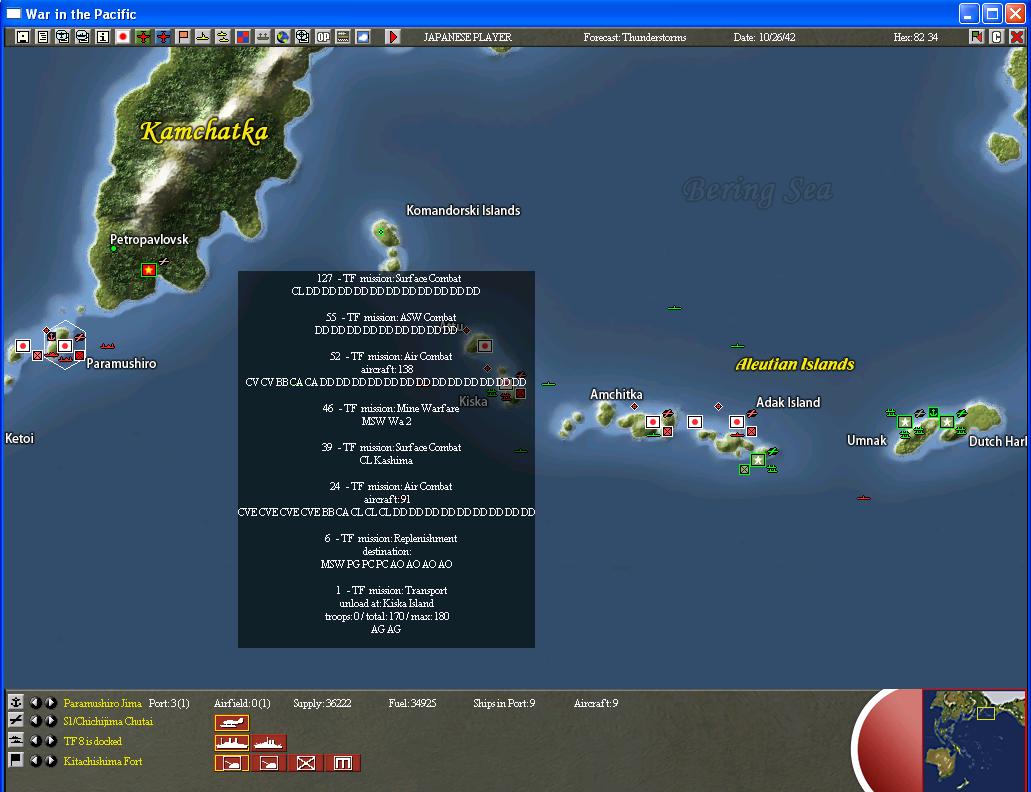
Task: Click the red end-turn play arrow
Action: pyautogui.click(x=393, y=37)
